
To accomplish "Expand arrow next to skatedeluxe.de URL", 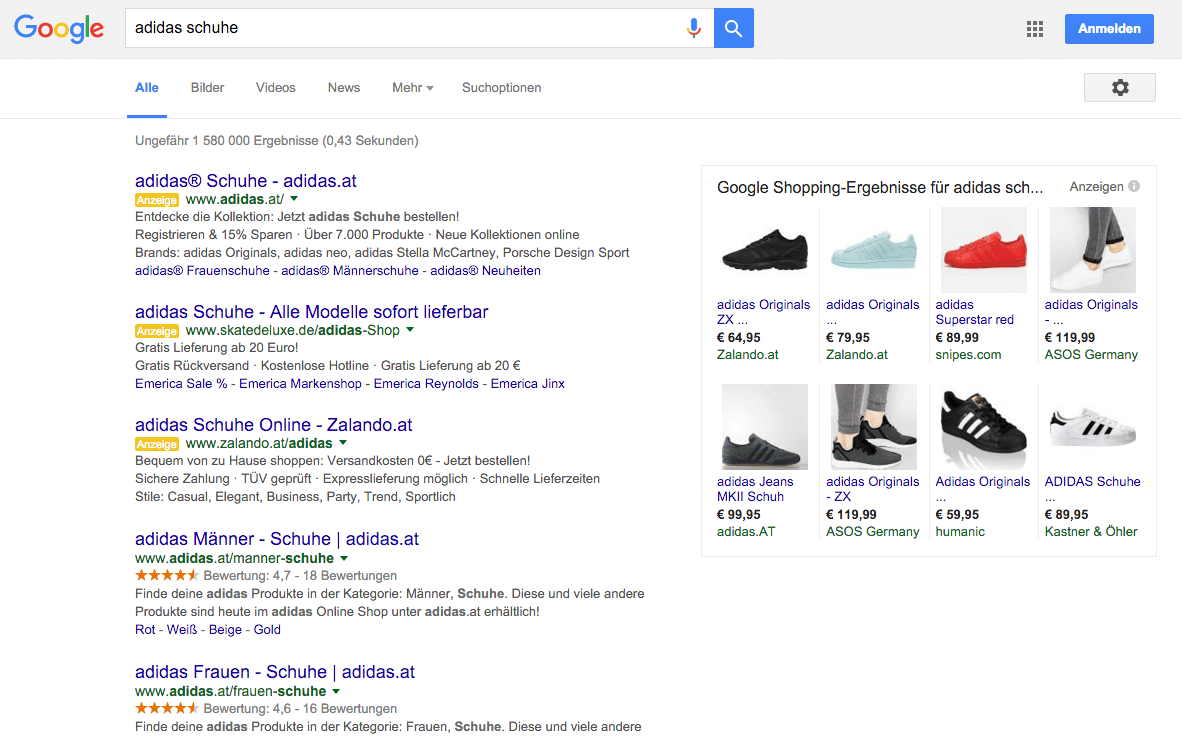I will pos(410,330).
